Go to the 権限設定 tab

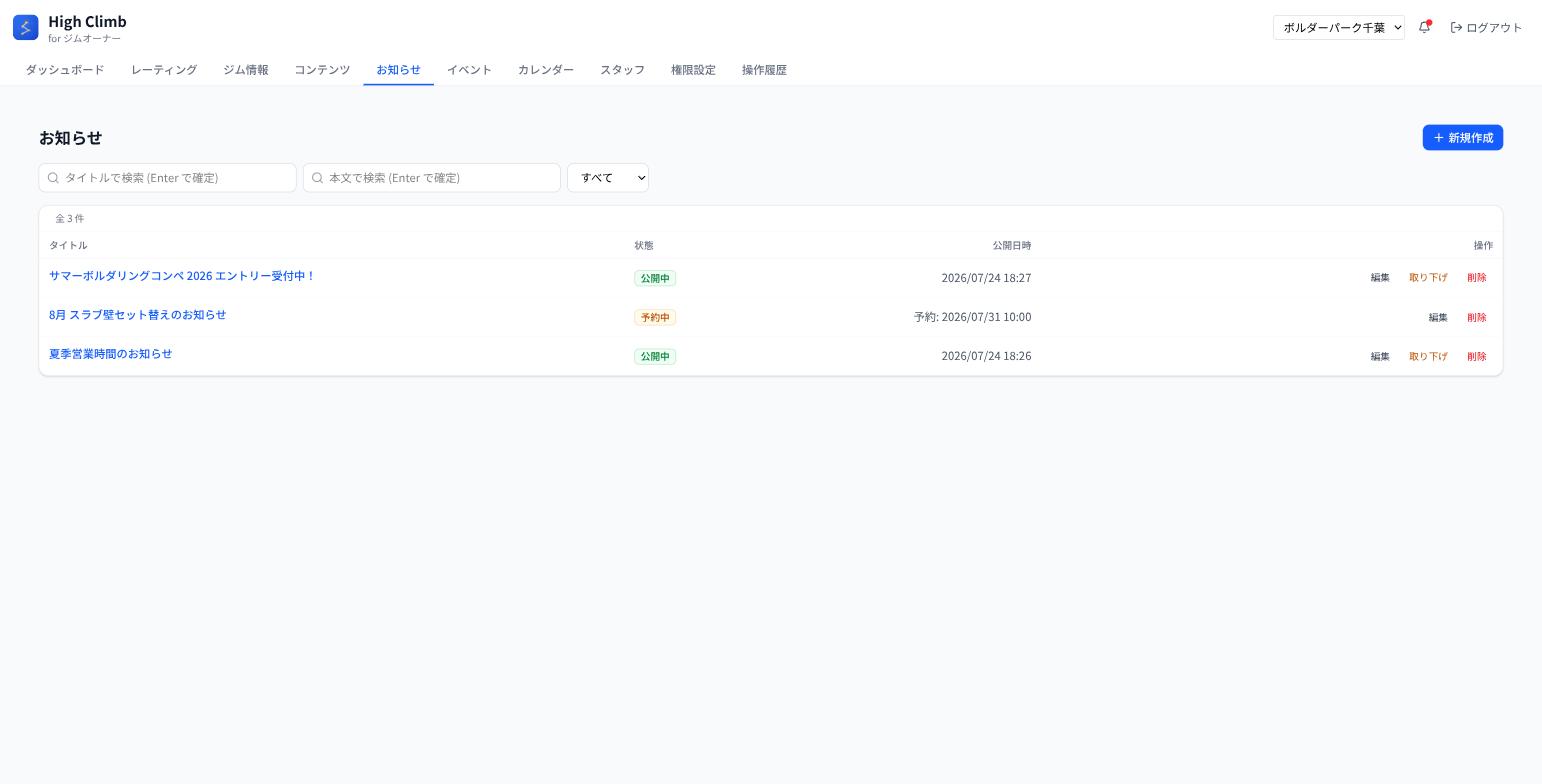coord(693,70)
